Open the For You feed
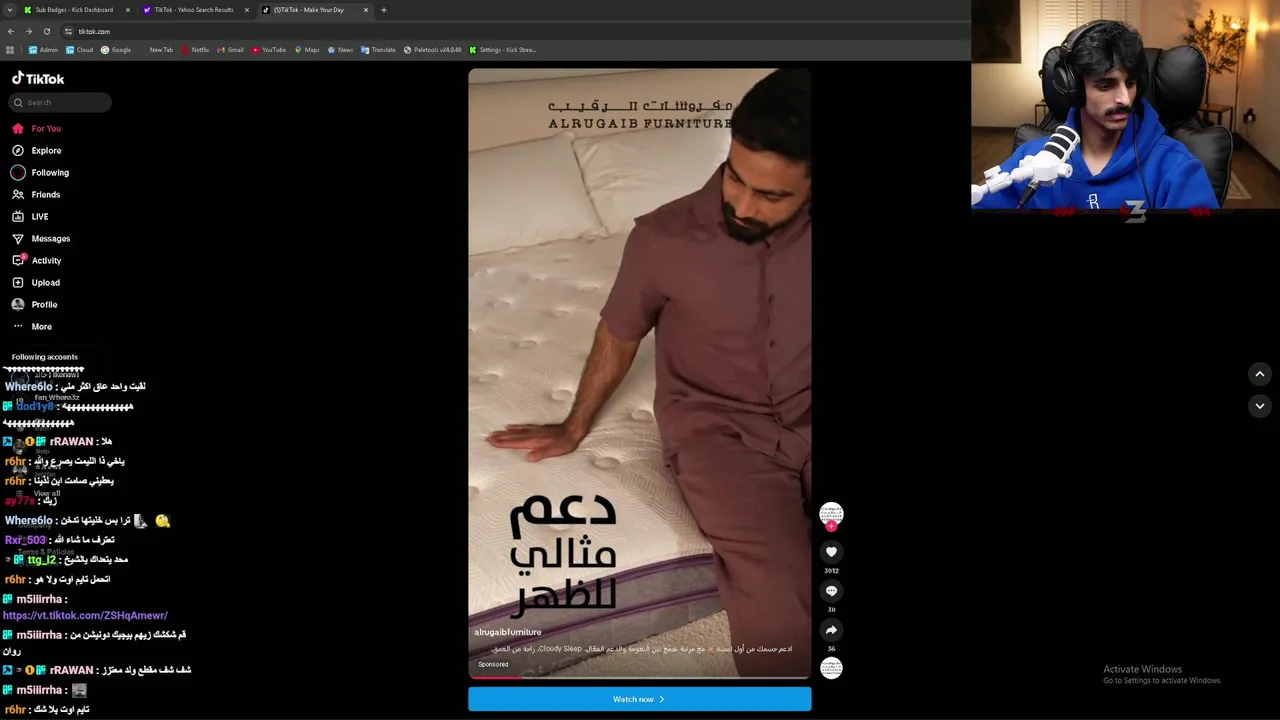Screen dimensions: 1280x720 pyautogui.click(x=37, y=128)
